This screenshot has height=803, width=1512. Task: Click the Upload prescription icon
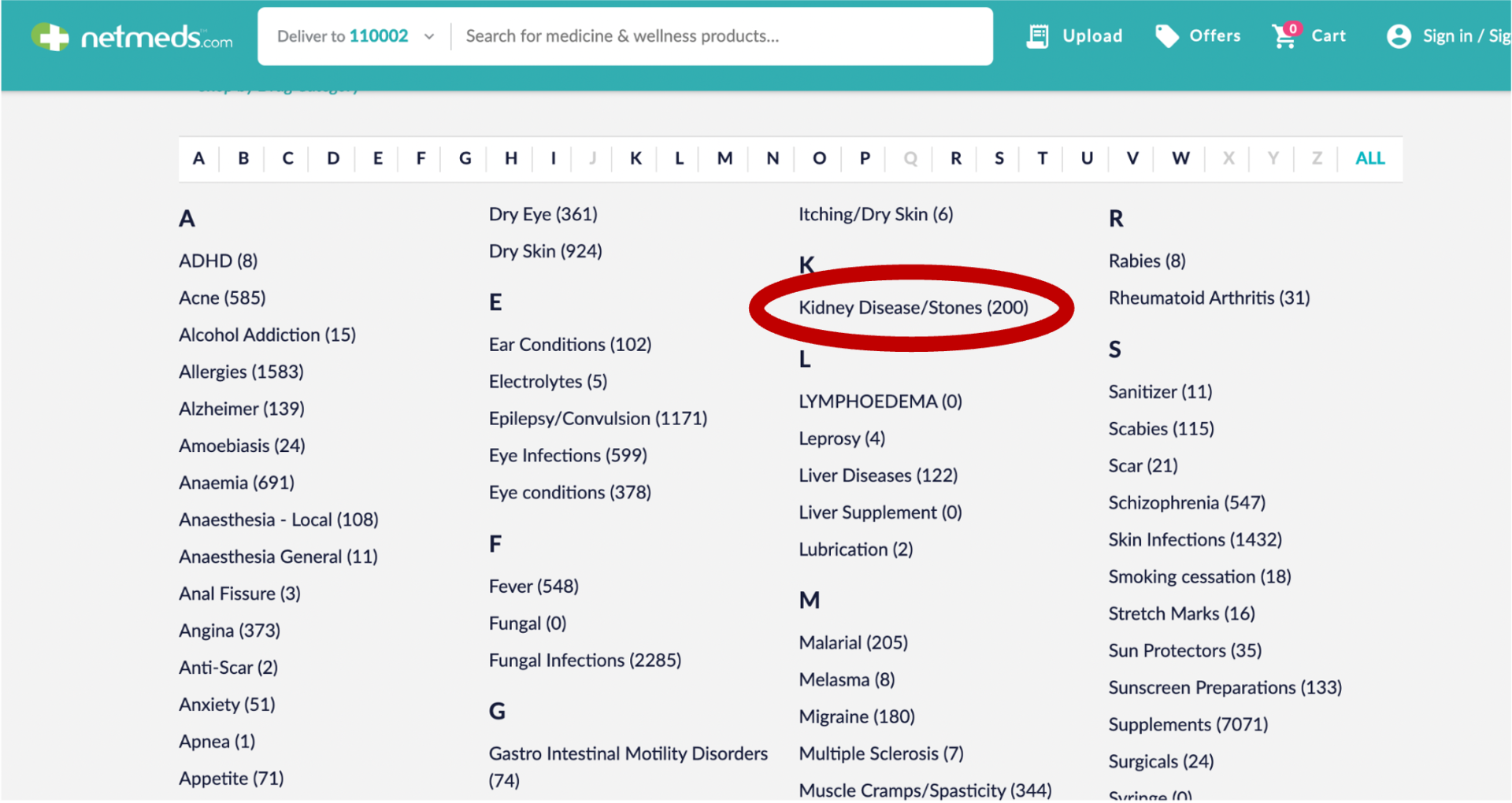[1037, 36]
